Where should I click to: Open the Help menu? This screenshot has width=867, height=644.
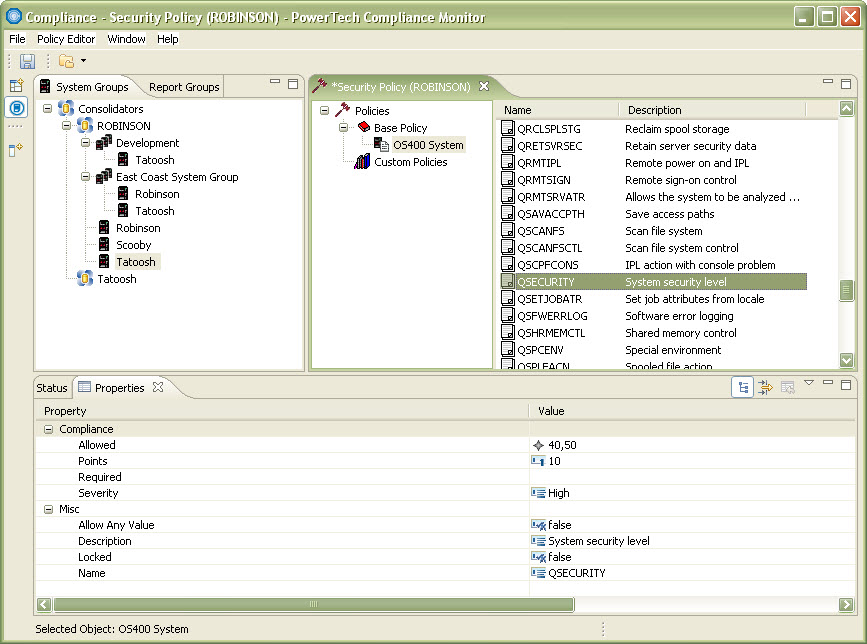point(168,39)
